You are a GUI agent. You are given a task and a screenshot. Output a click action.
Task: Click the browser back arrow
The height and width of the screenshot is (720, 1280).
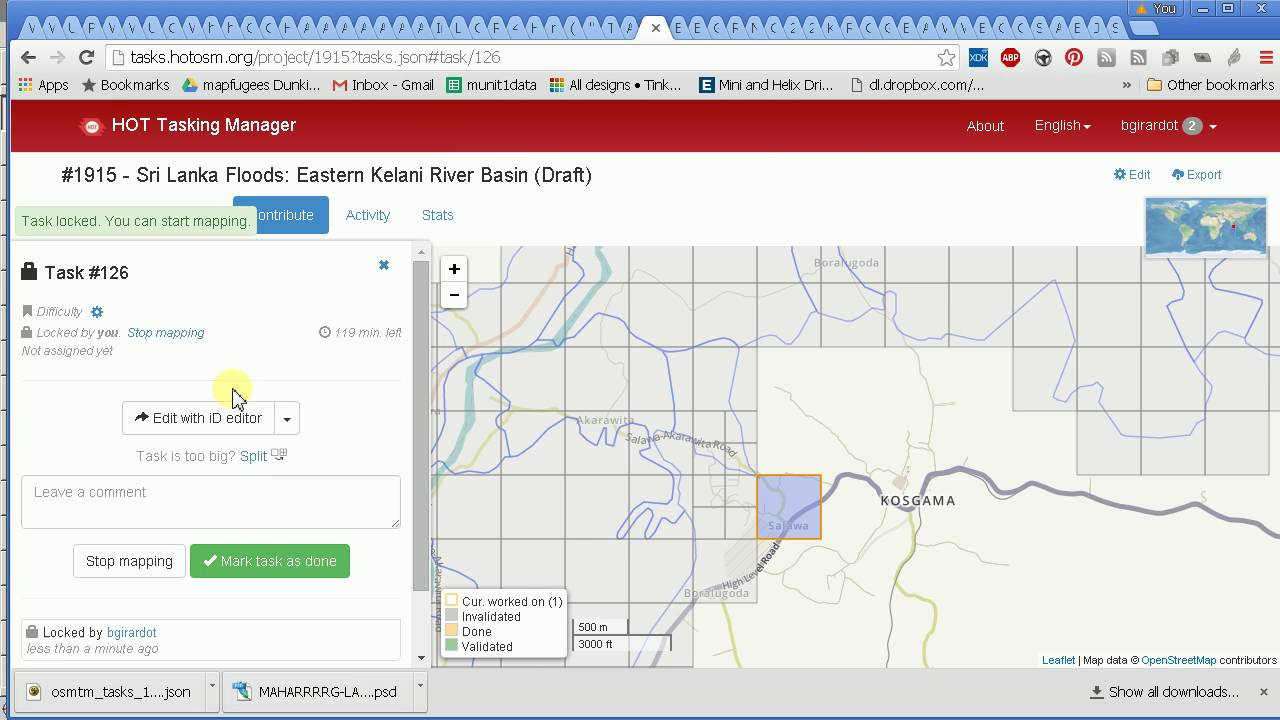[28, 57]
